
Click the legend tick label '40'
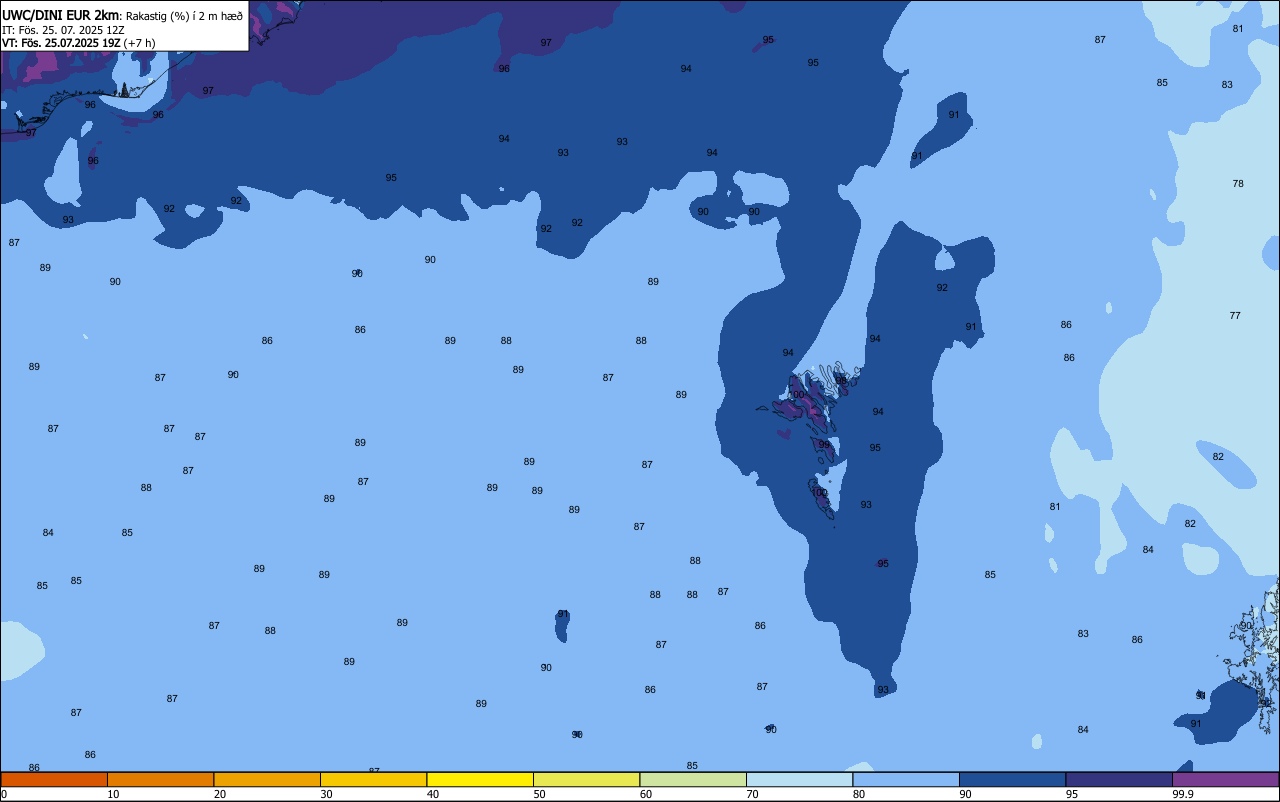point(433,794)
